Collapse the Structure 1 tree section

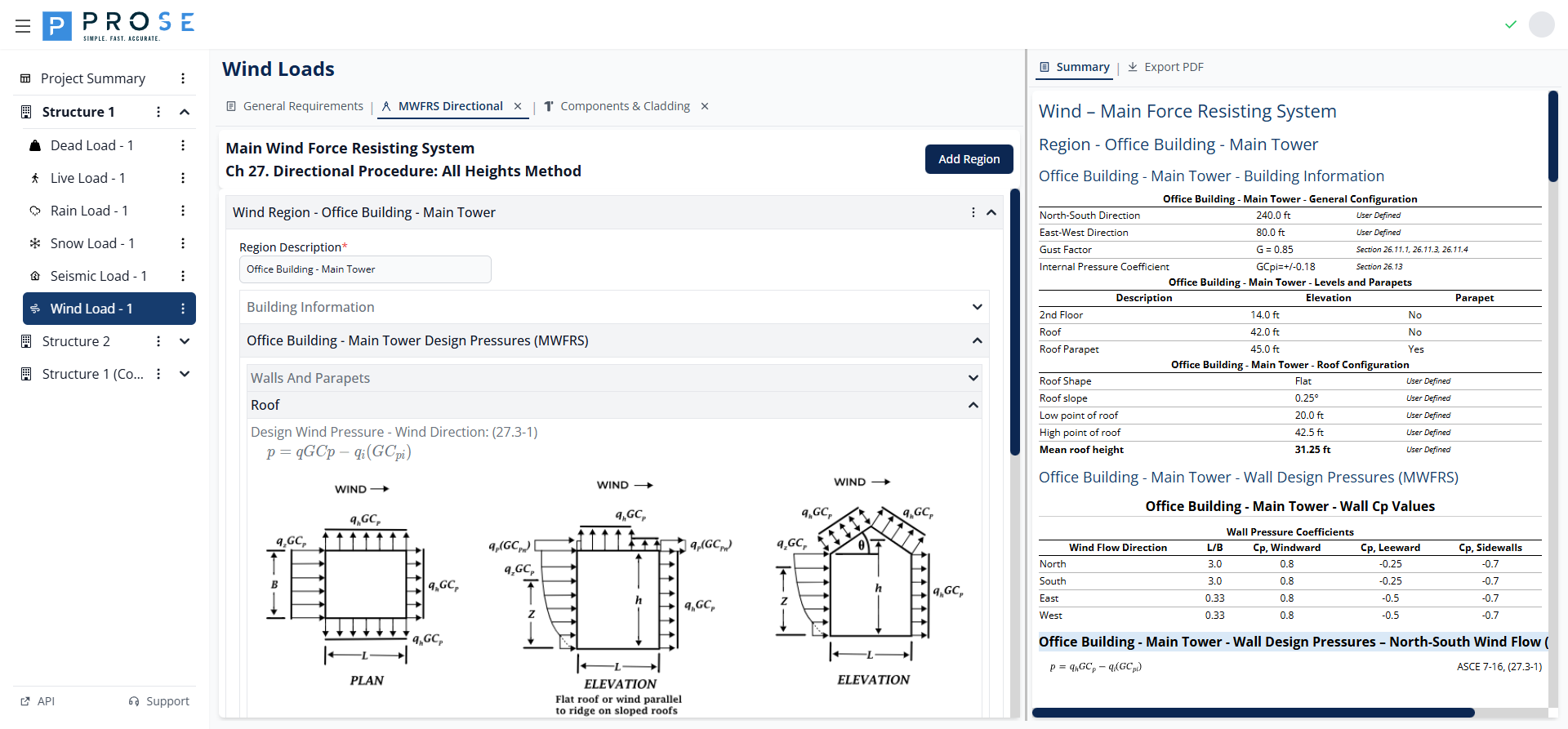click(185, 112)
